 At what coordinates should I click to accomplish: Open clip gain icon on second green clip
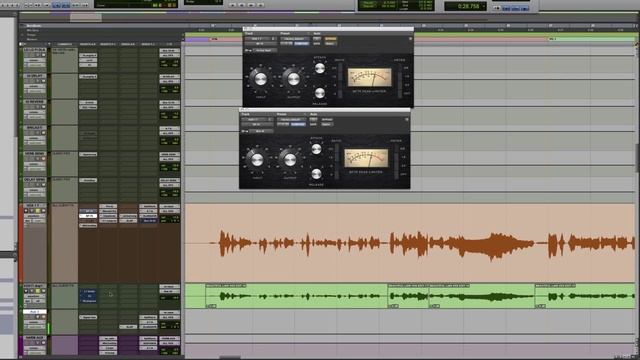pos(393,305)
